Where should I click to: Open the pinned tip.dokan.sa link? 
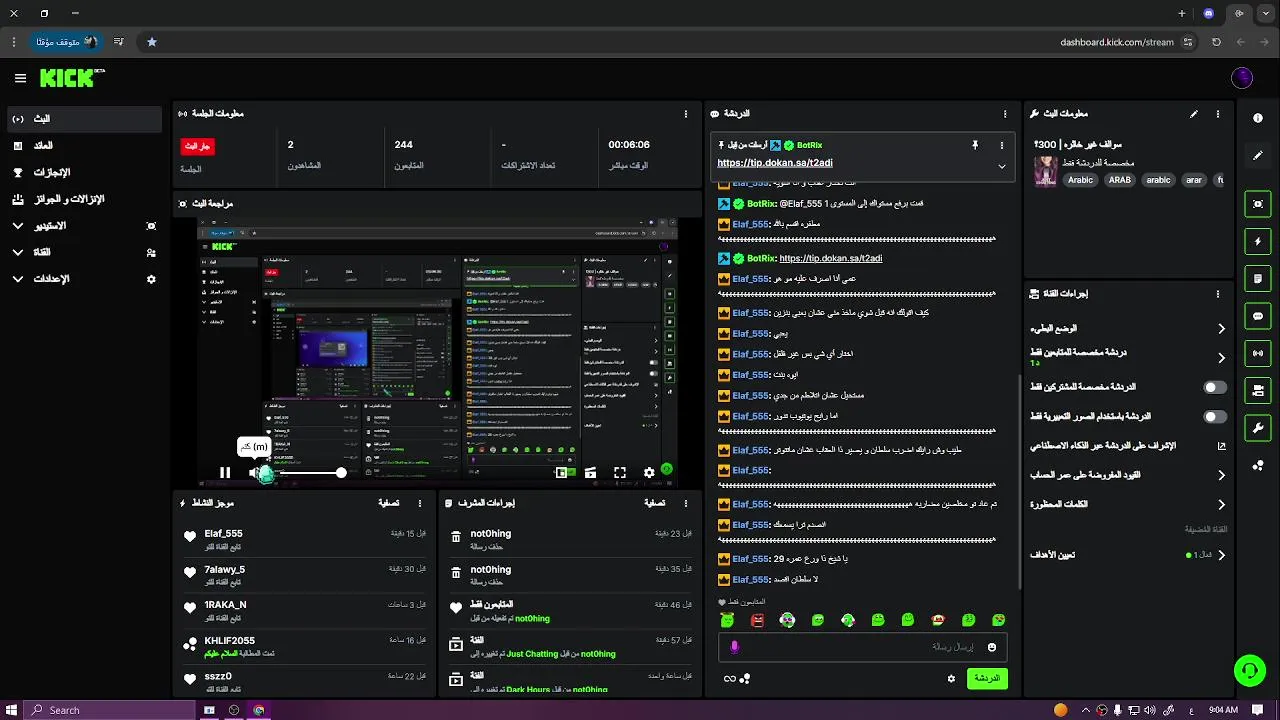(x=775, y=163)
